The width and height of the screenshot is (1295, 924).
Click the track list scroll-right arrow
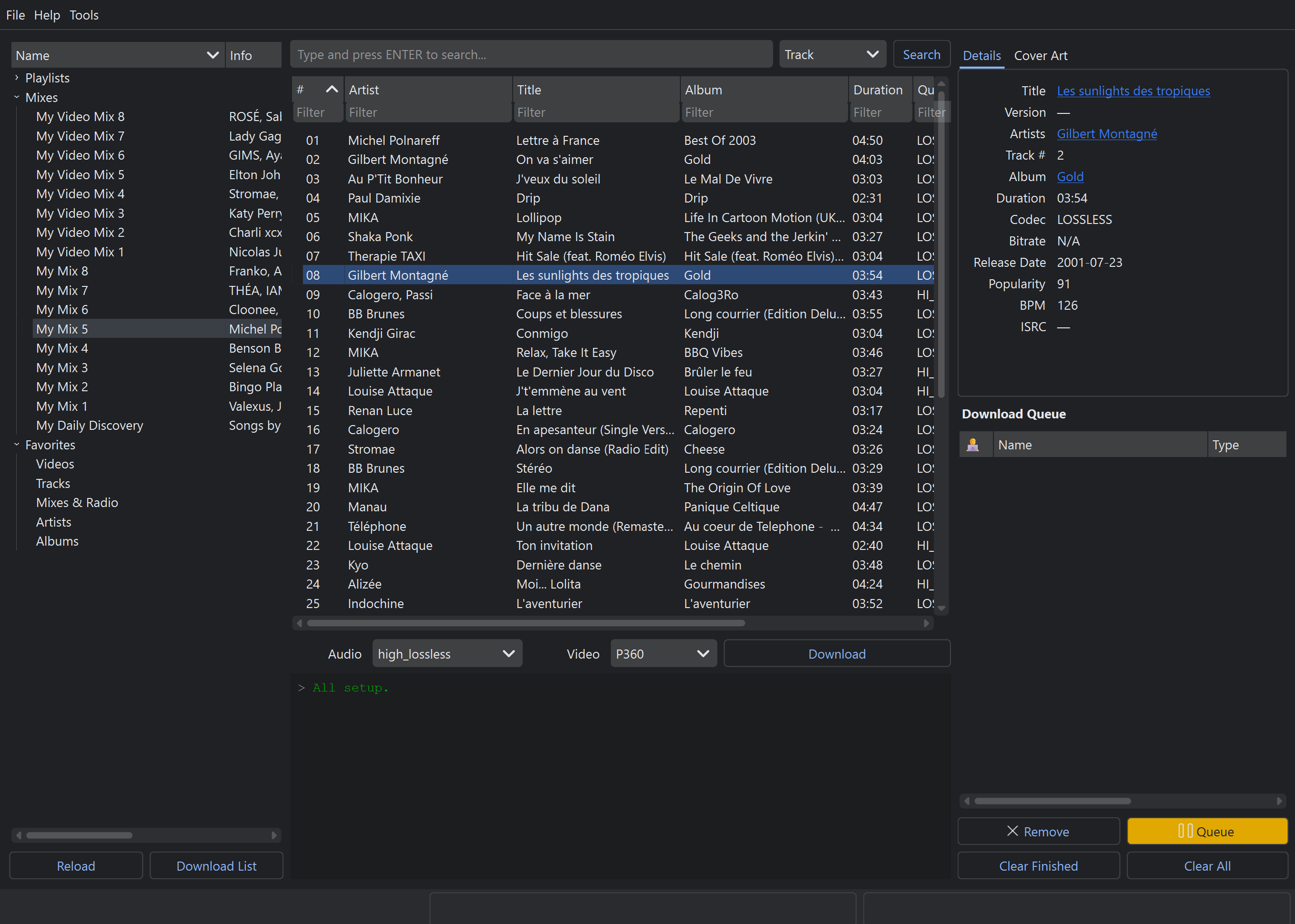tap(926, 623)
